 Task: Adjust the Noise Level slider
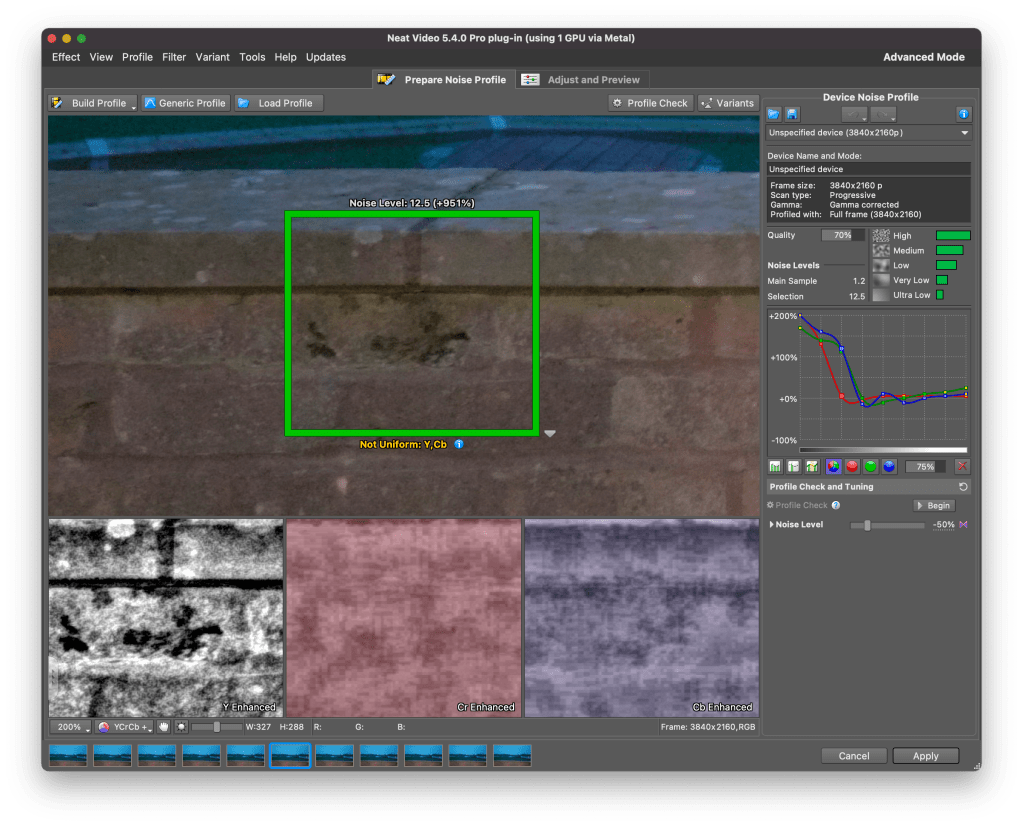[x=867, y=525]
